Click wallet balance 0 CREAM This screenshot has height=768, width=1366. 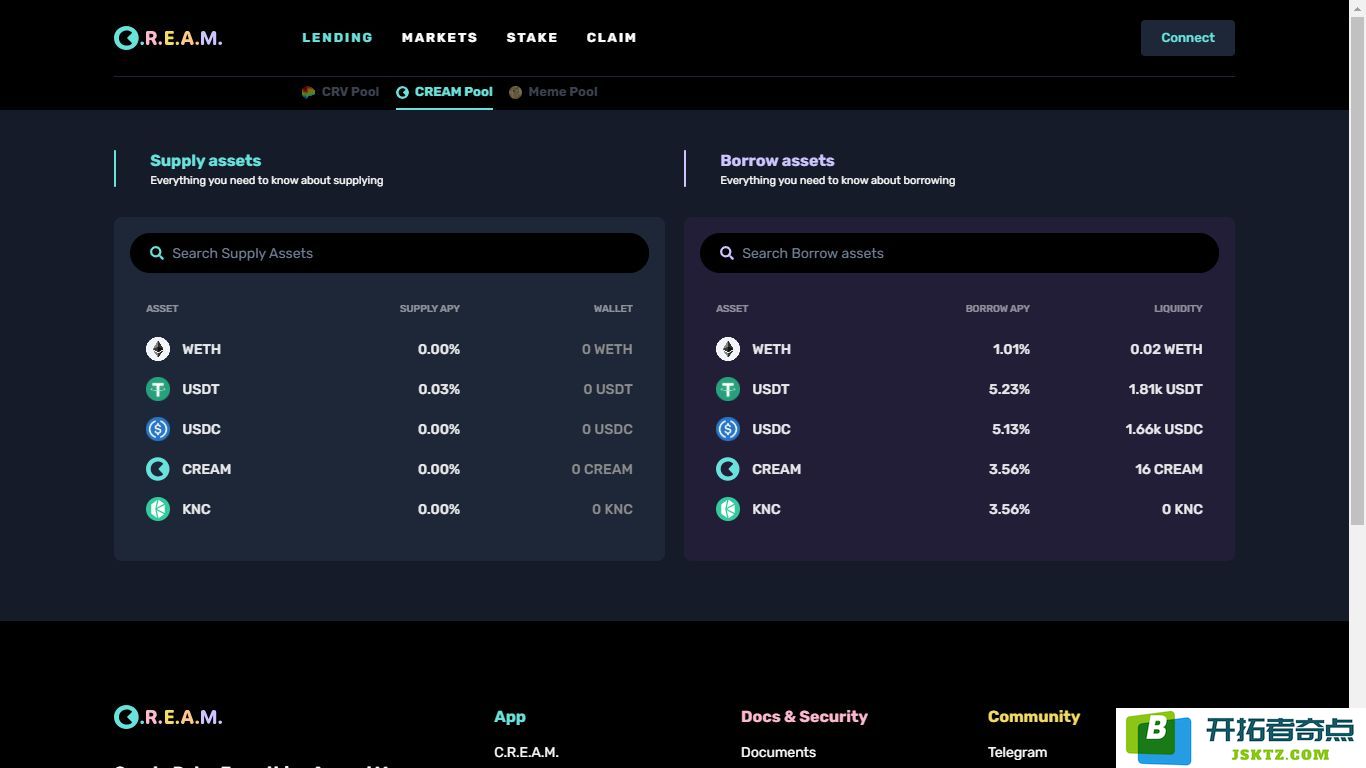pyautogui.click(x=602, y=469)
